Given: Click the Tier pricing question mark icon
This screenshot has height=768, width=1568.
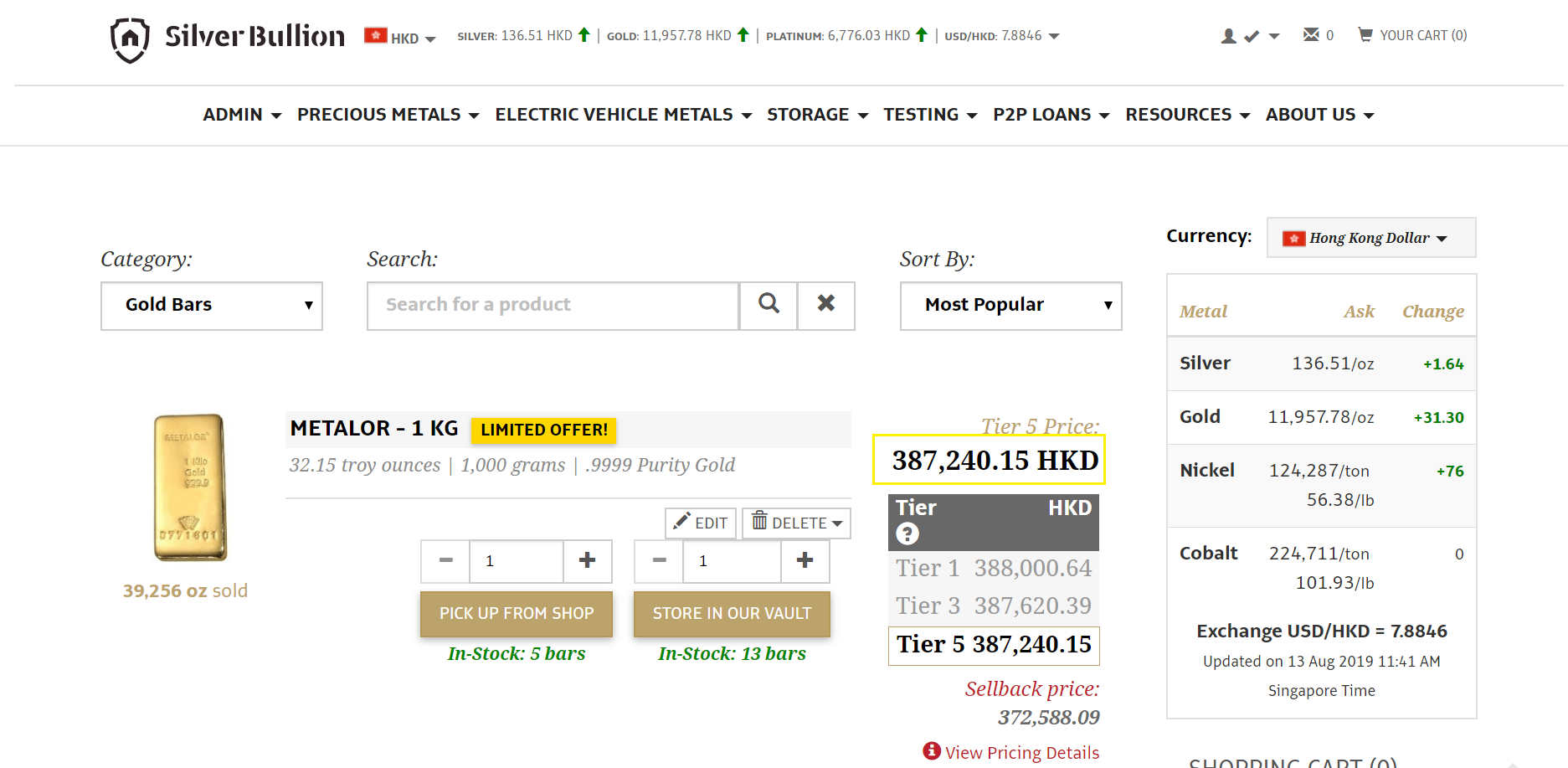Looking at the screenshot, I should pyautogui.click(x=907, y=533).
